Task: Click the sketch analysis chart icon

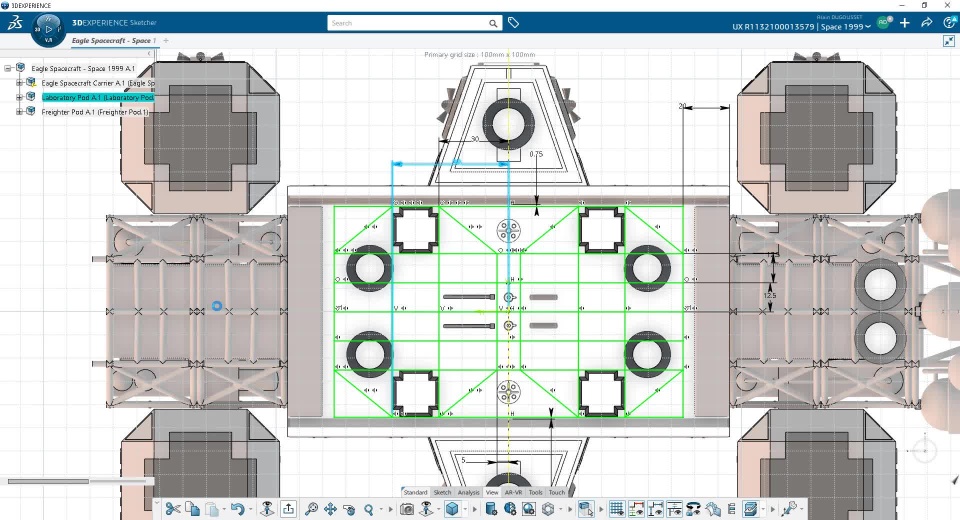Action: [751, 509]
